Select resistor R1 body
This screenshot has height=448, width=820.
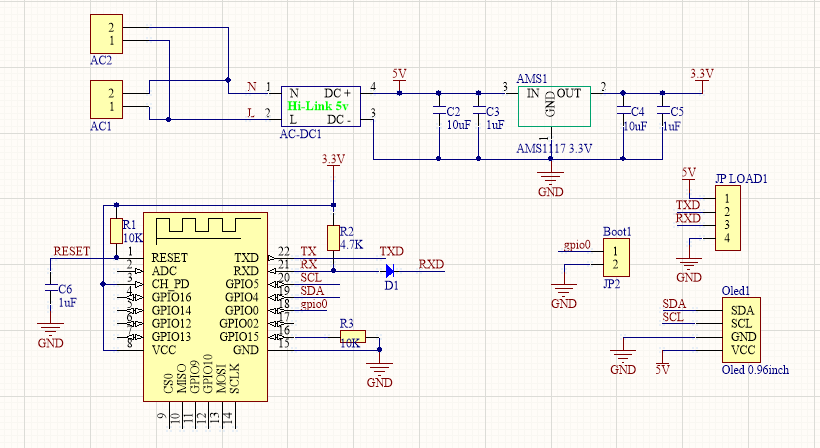(x=116, y=231)
